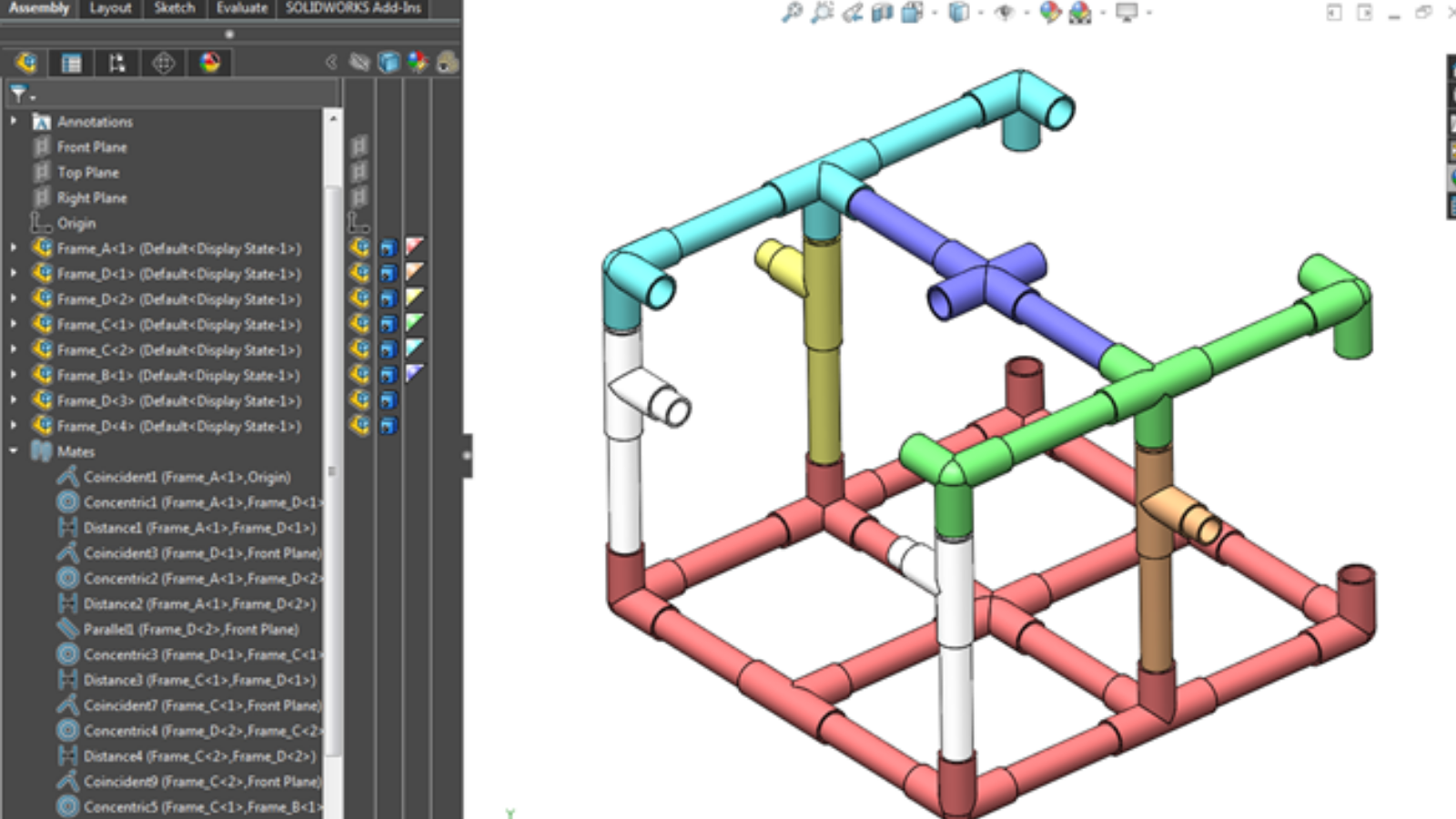Toggle visibility of Frame_C<2> in display pane
Viewport: 1456px width, 819px height.
[360, 349]
